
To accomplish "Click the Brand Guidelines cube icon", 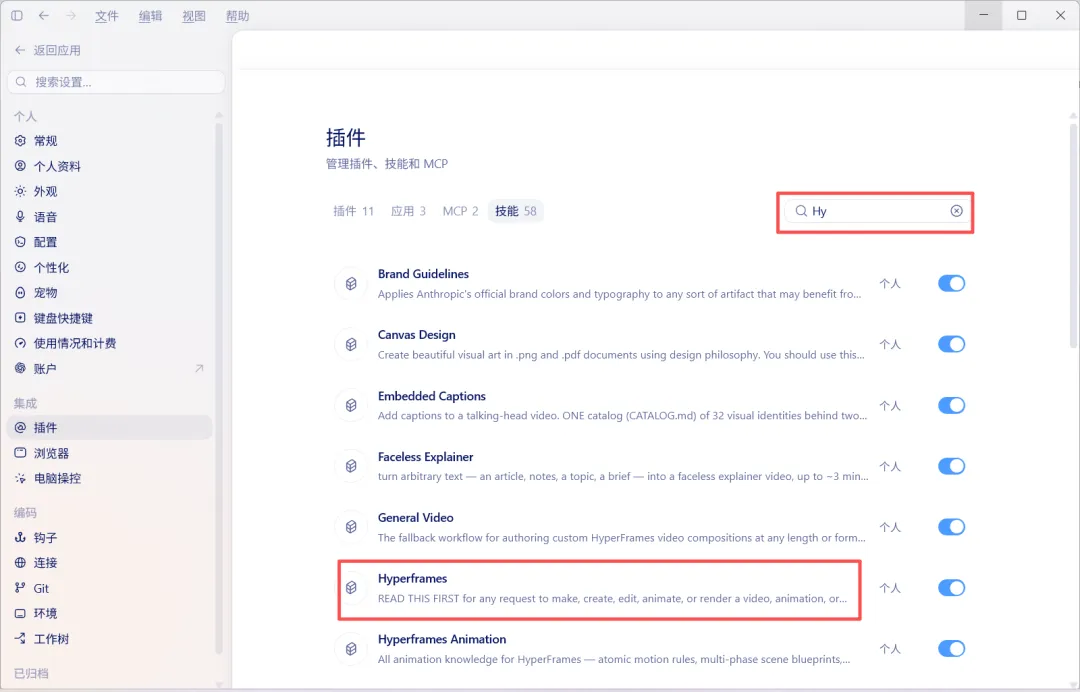I will point(351,283).
